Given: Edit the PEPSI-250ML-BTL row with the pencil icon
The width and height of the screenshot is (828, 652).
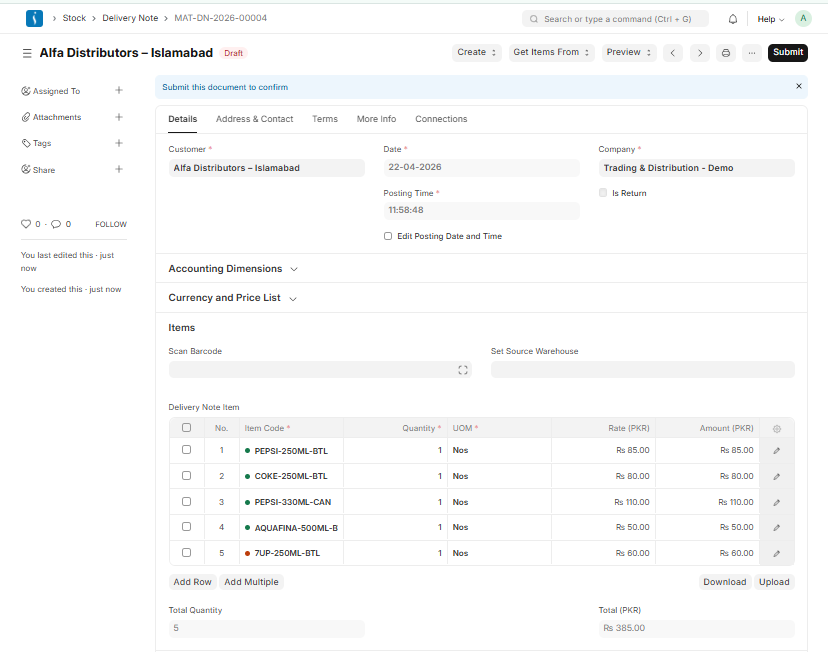Looking at the screenshot, I should 776,450.
